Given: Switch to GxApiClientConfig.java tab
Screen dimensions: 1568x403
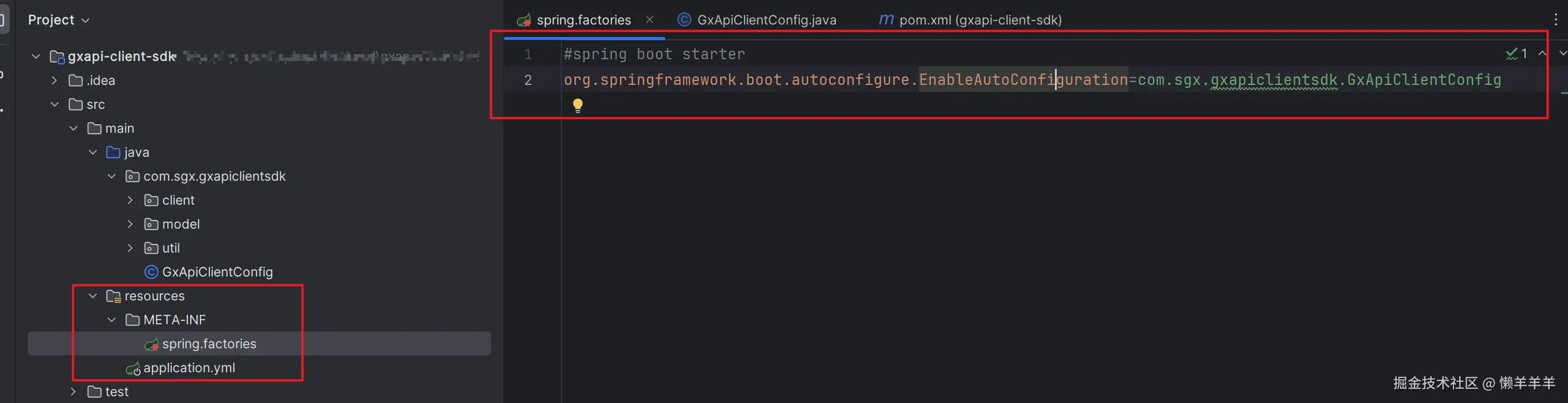Looking at the screenshot, I should (766, 20).
